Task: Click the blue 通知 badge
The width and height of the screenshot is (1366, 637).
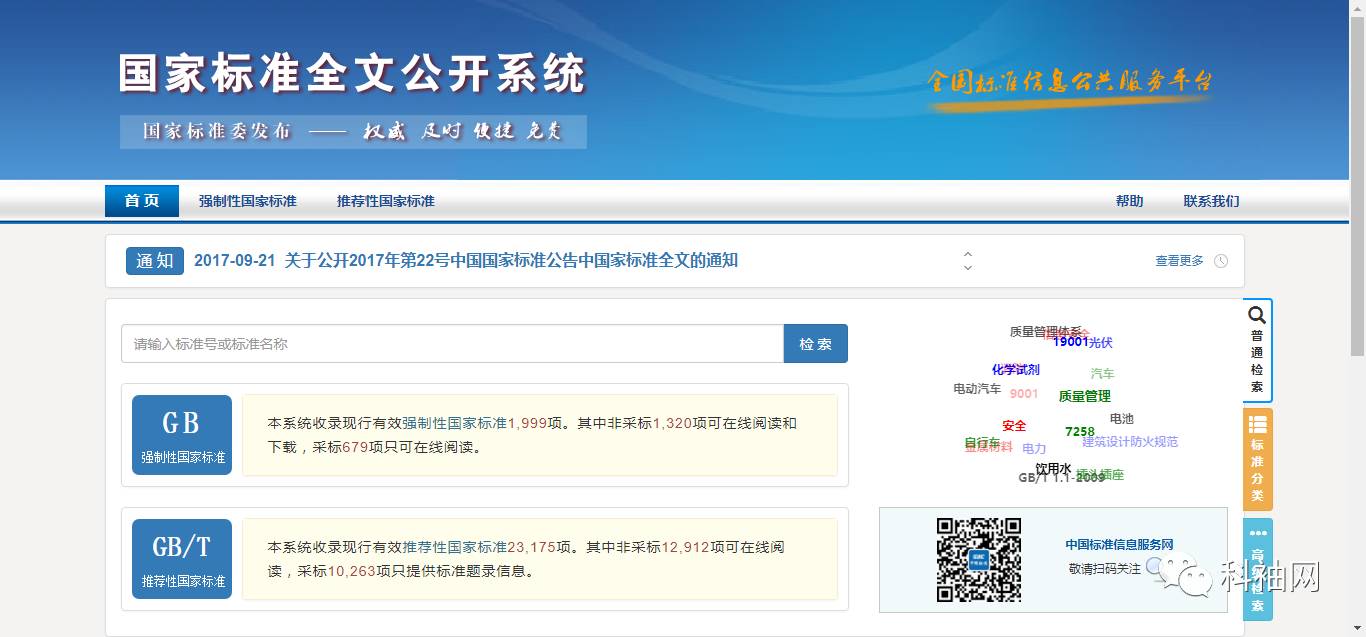Action: click(155, 261)
